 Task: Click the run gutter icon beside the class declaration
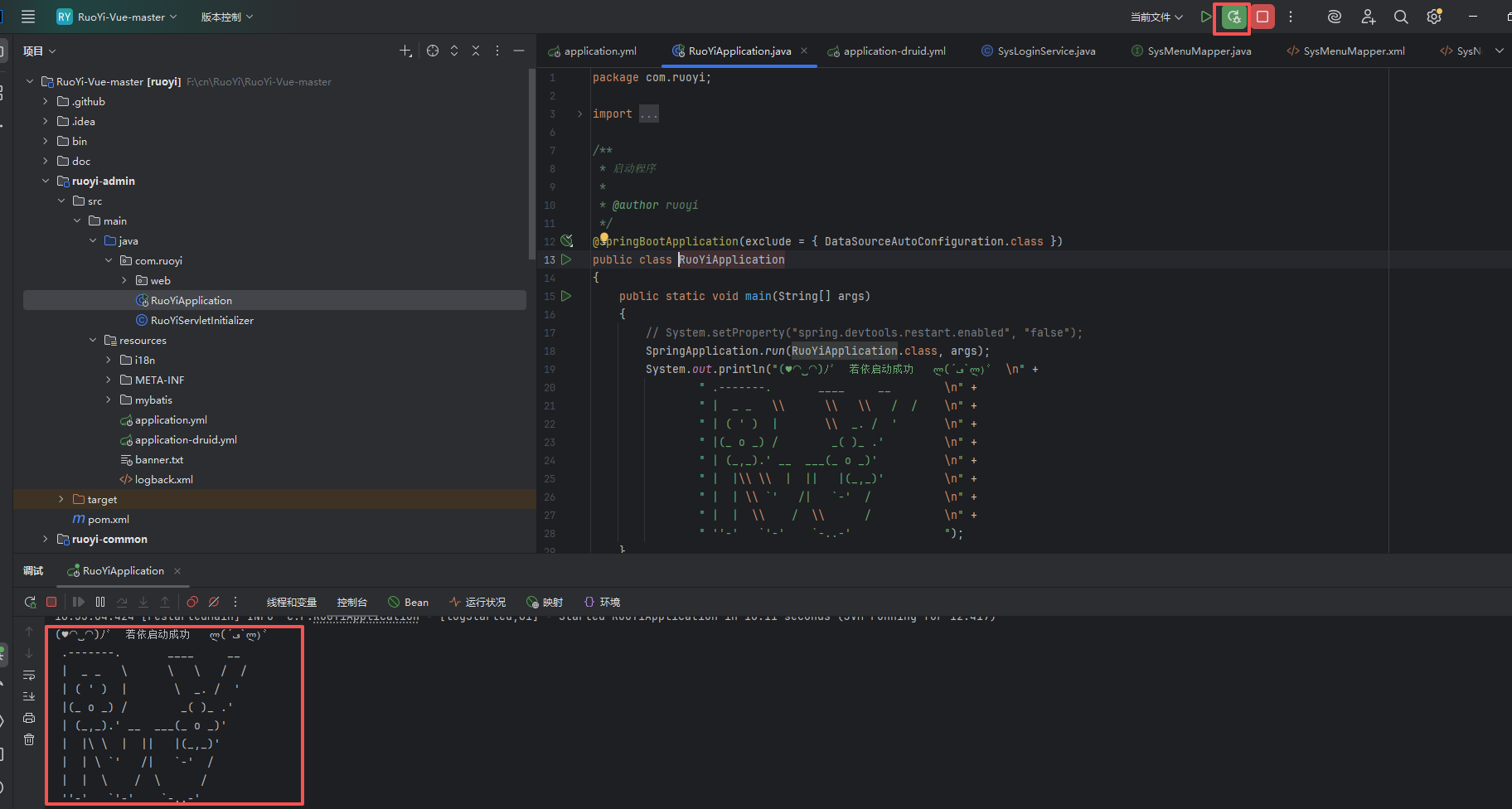point(566,259)
